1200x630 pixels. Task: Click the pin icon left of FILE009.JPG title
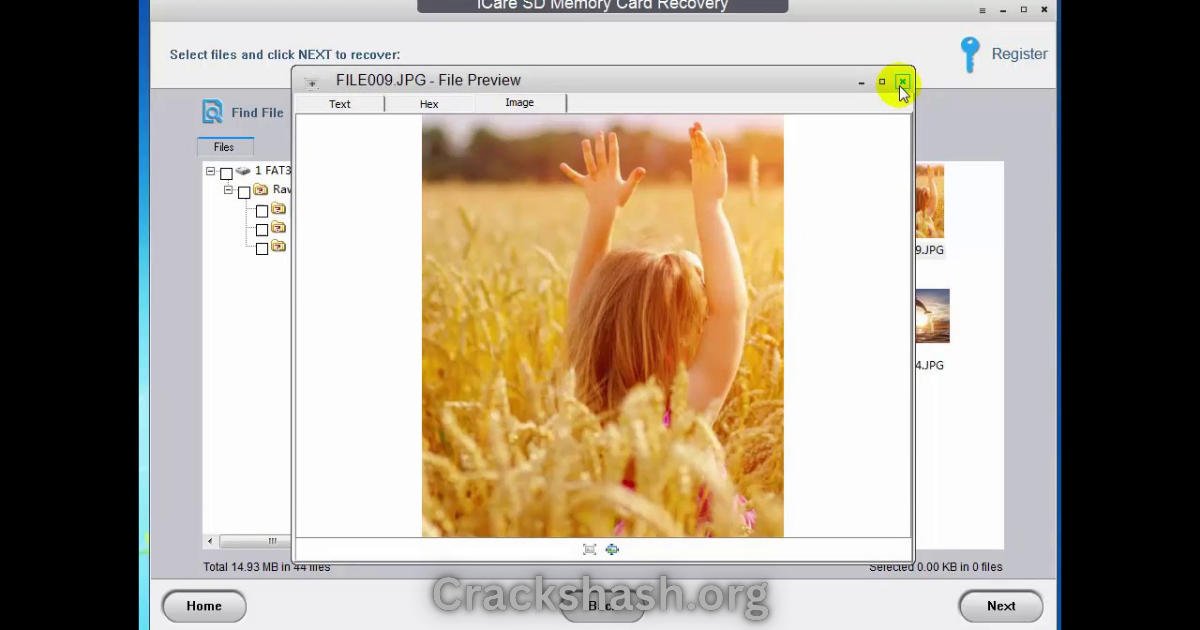(311, 82)
